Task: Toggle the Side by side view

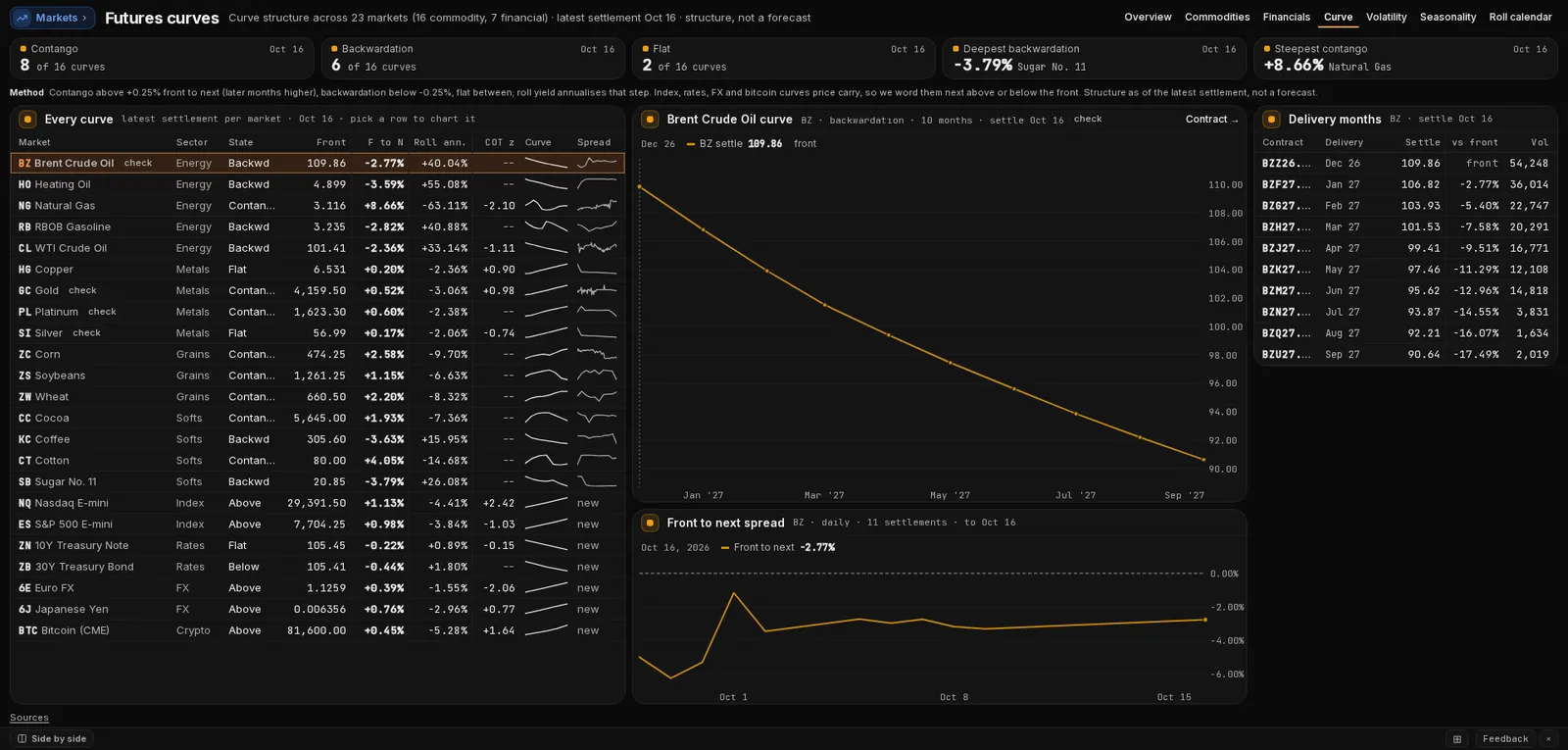Action: (52, 739)
